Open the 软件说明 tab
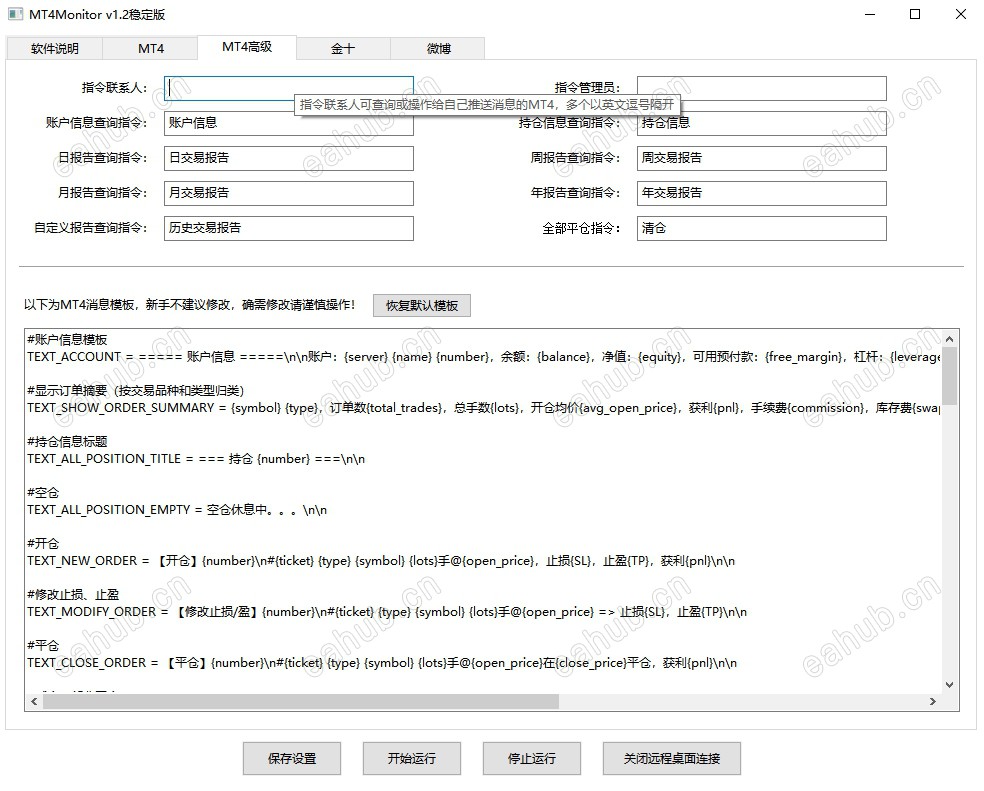This screenshot has height=791, width=984. click(55, 49)
